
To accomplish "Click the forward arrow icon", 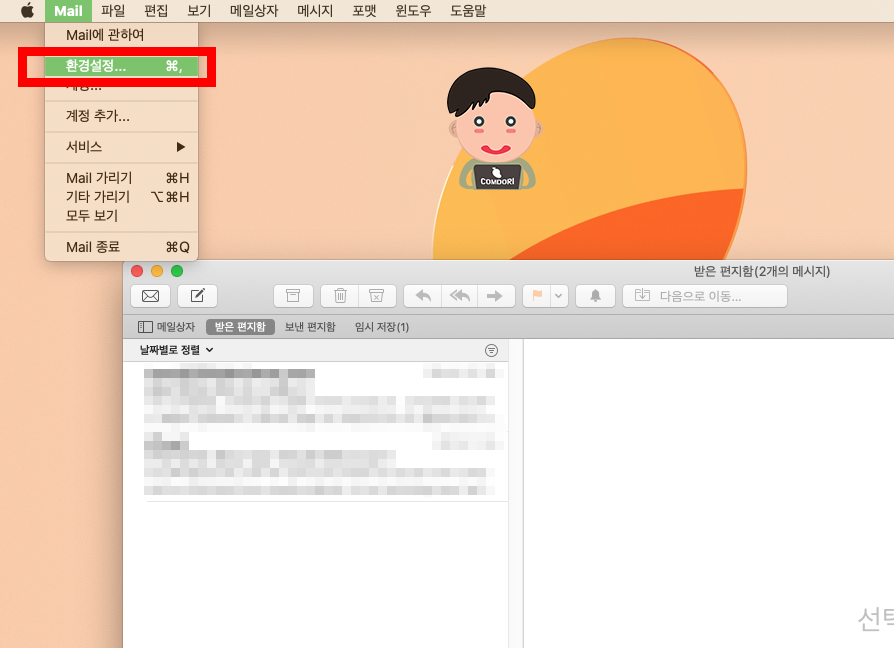I will [x=495, y=296].
